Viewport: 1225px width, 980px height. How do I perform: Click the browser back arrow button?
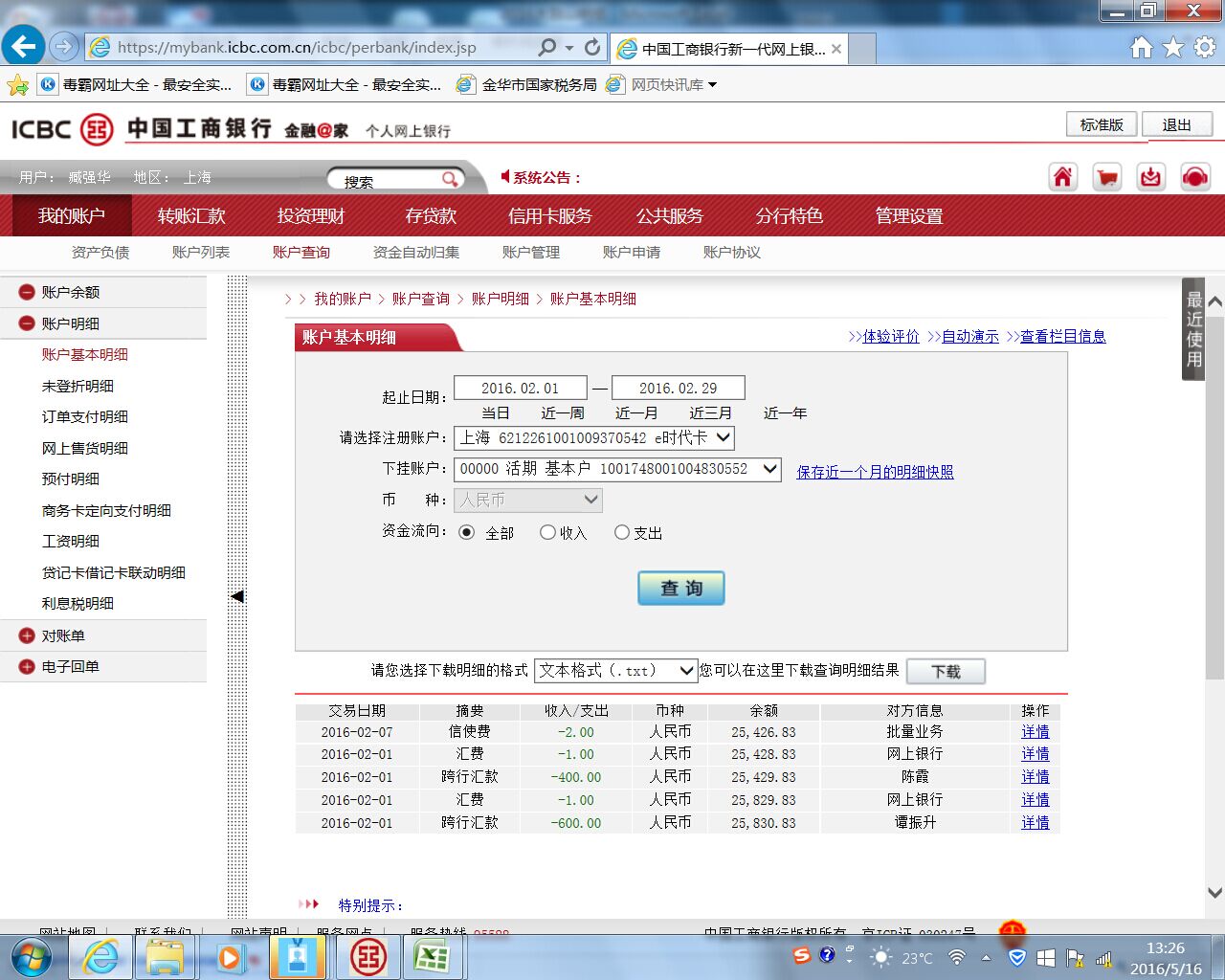(x=23, y=45)
